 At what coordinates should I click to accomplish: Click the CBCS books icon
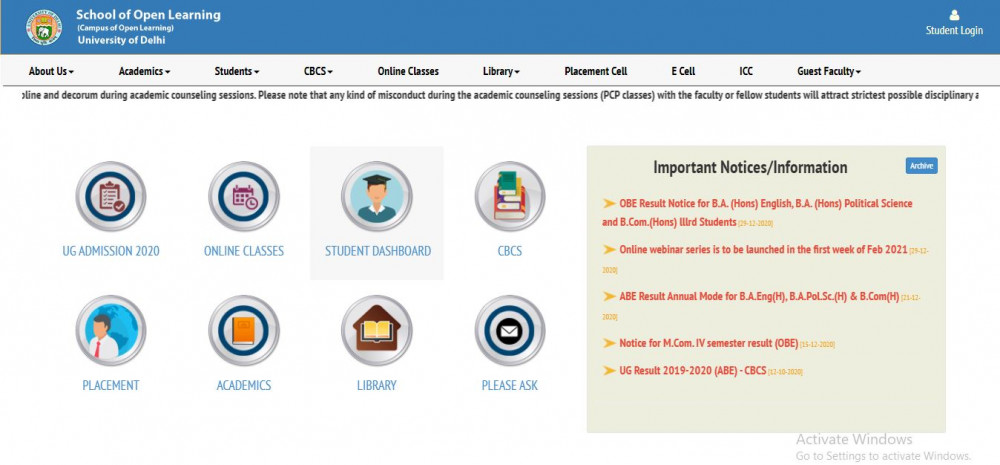point(510,196)
